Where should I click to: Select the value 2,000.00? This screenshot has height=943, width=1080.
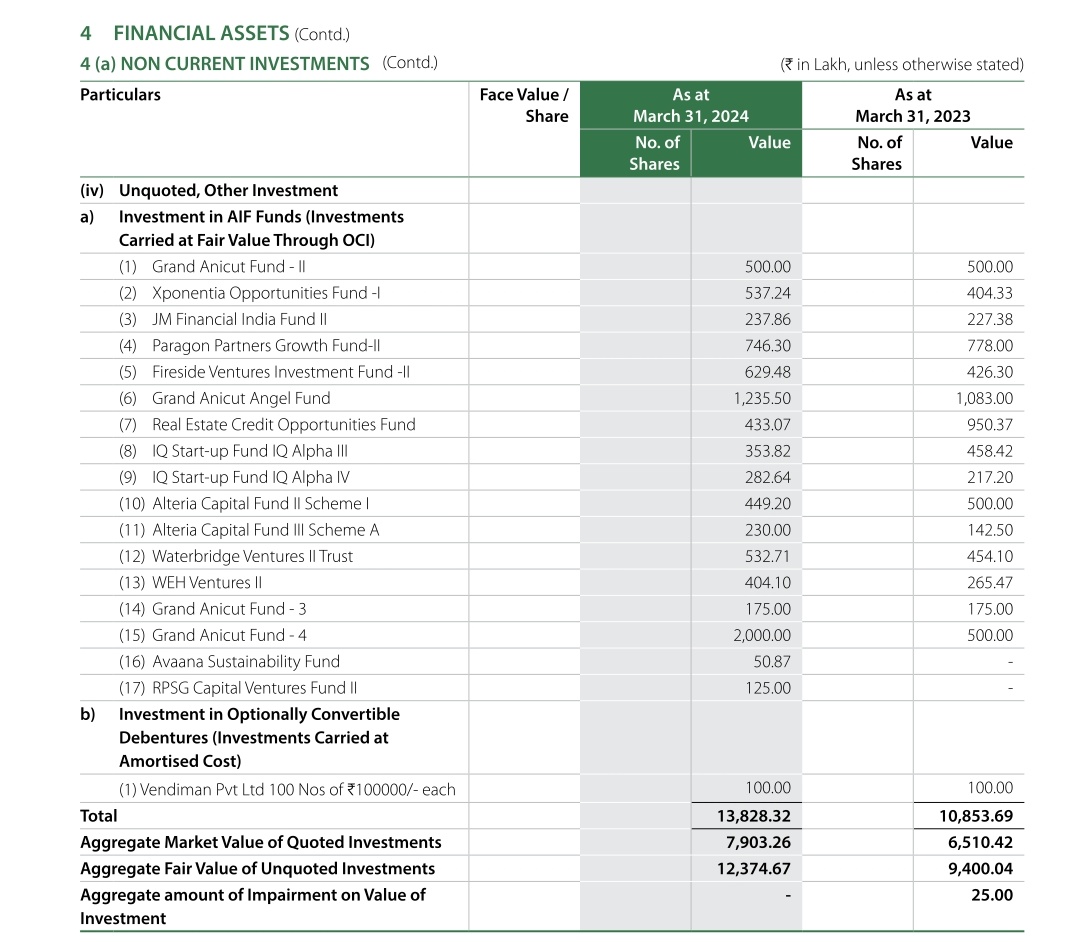pos(762,635)
